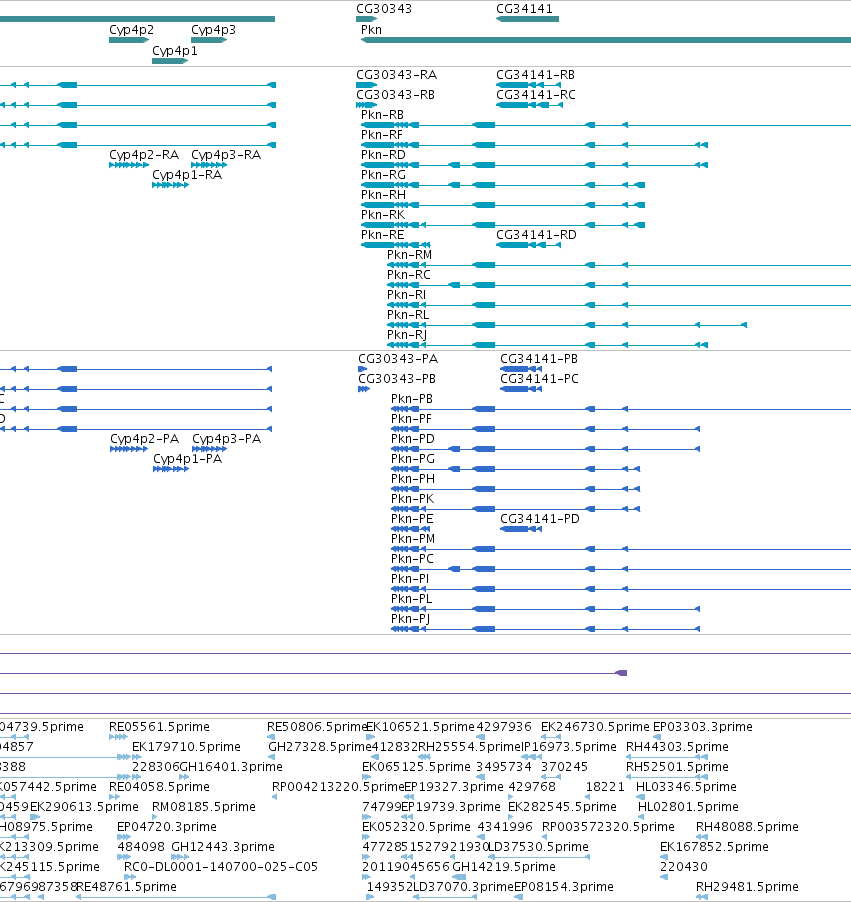This screenshot has height=902, width=851.
Task: Select transcript Cyp4p1-RA
Action: pyautogui.click(x=187, y=175)
